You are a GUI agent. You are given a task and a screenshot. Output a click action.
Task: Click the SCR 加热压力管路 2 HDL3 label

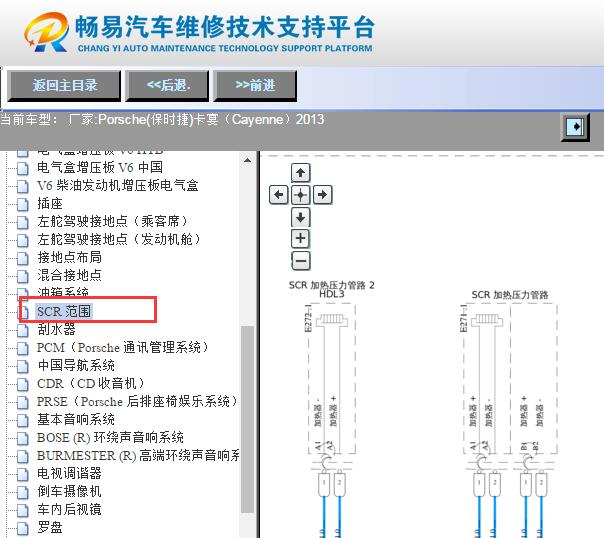point(332,290)
